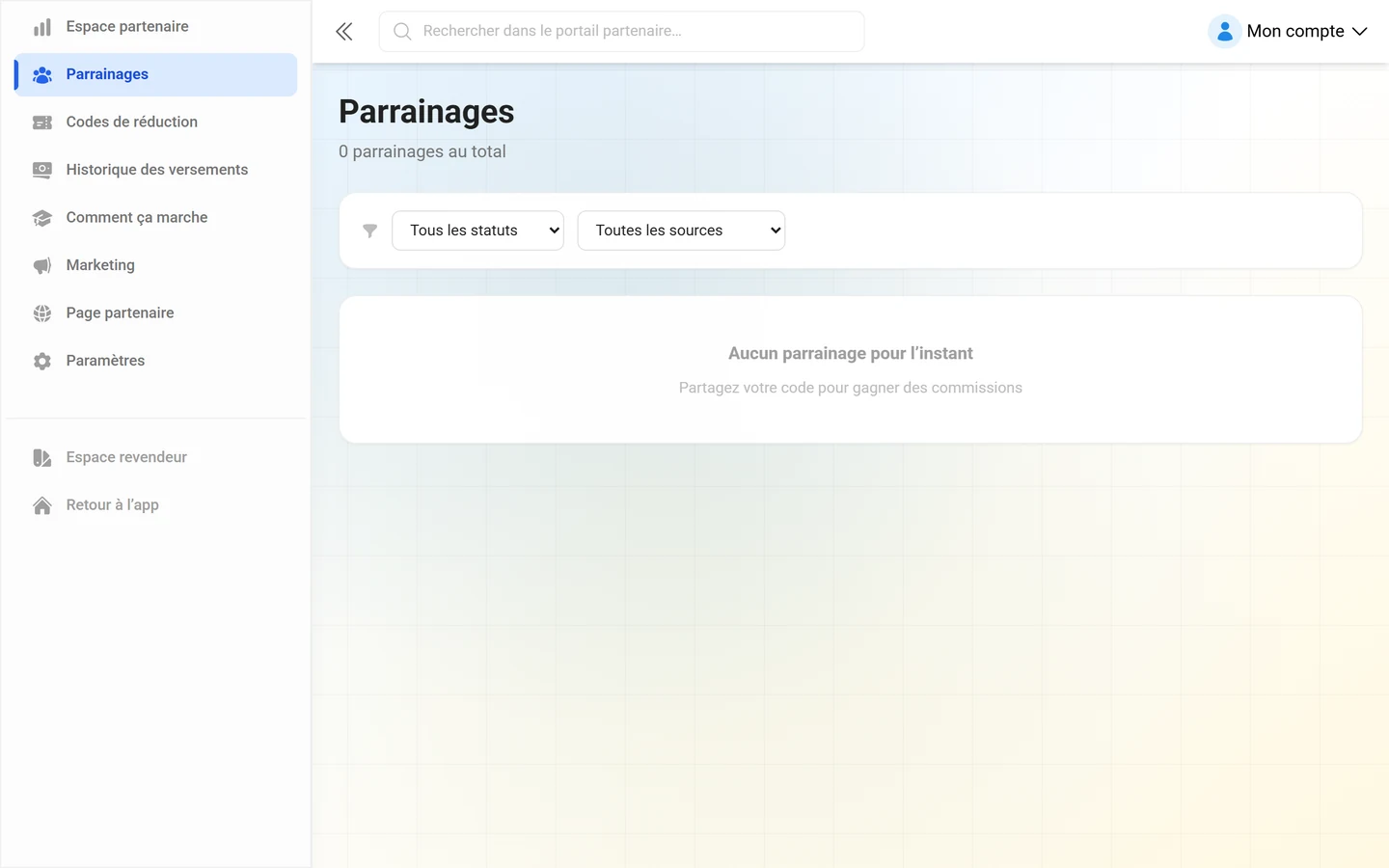1389x868 pixels.
Task: Click the '0 parrainages au total' text
Action: click(x=422, y=151)
